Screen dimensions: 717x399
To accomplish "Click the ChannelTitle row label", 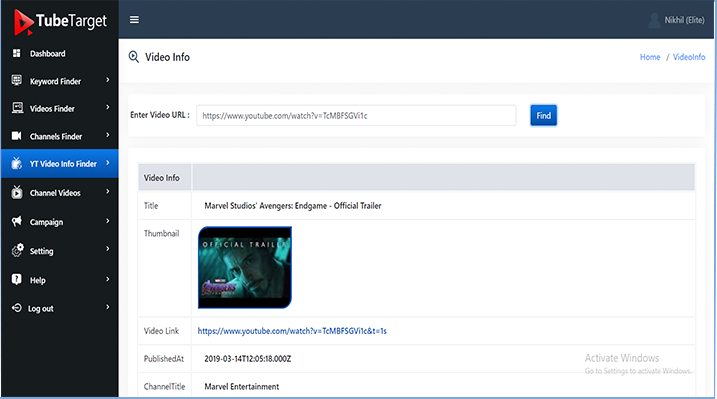I will 164,387.
